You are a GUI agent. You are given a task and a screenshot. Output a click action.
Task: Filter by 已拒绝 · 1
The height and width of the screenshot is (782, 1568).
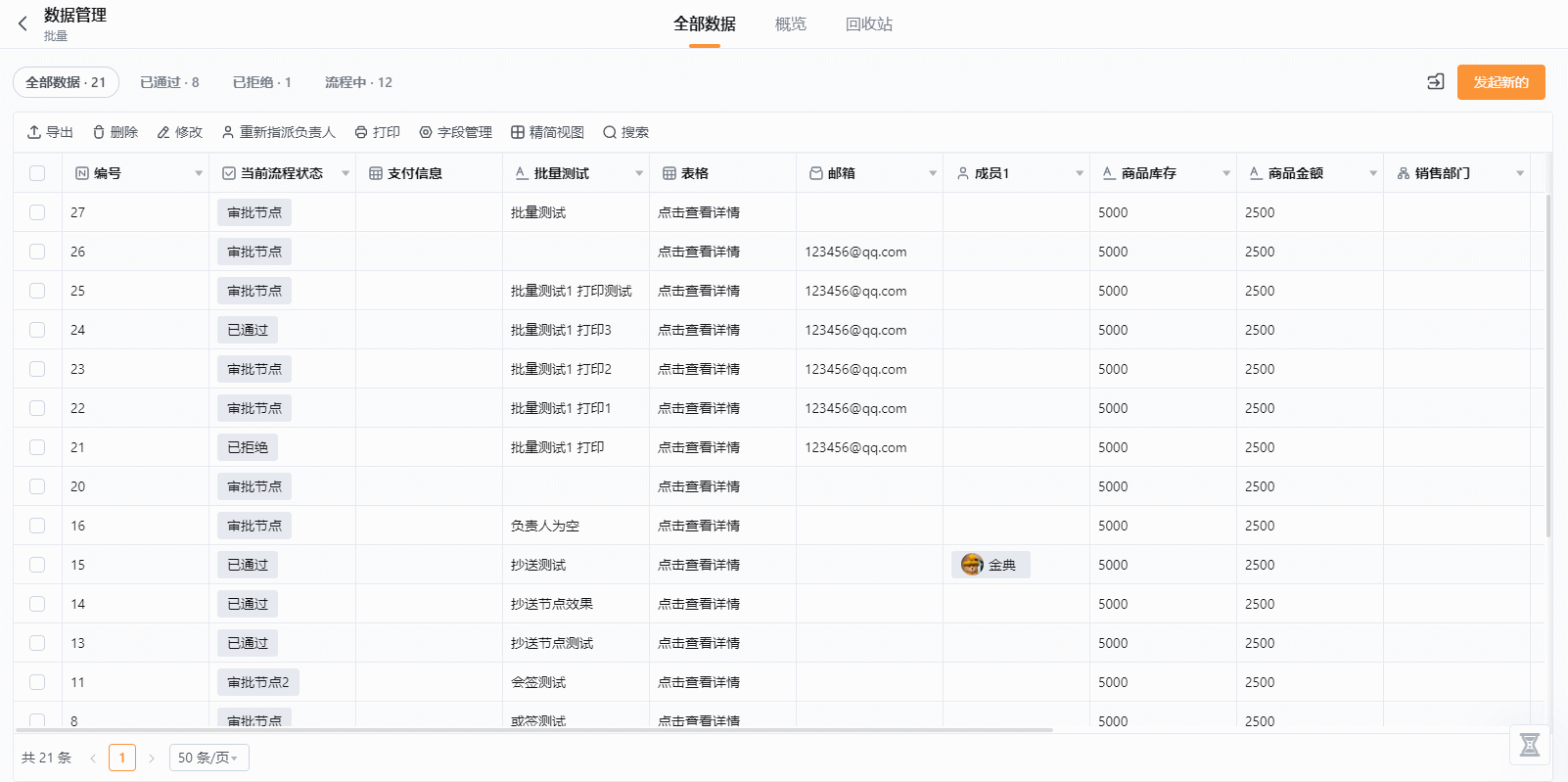[262, 82]
